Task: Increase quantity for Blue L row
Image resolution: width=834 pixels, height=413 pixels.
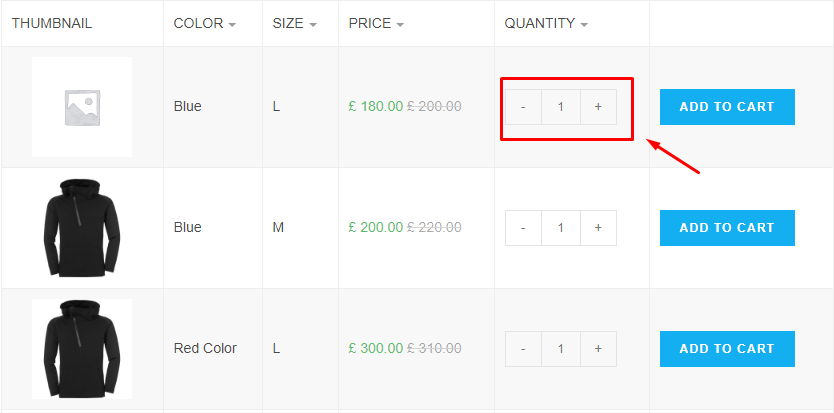Action: click(x=598, y=107)
